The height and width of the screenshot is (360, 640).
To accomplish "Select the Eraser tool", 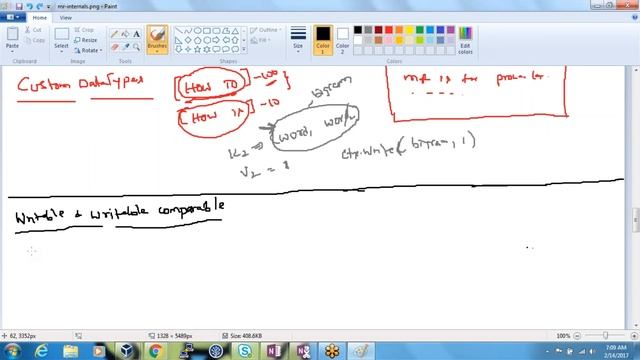I will click(115, 47).
